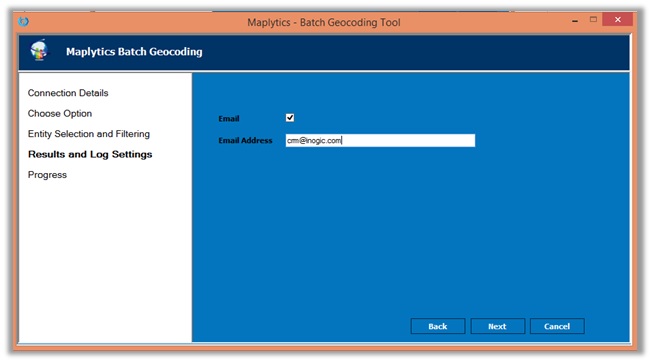The image size is (650, 362).
Task: Open the Progress step
Action: tap(47, 175)
